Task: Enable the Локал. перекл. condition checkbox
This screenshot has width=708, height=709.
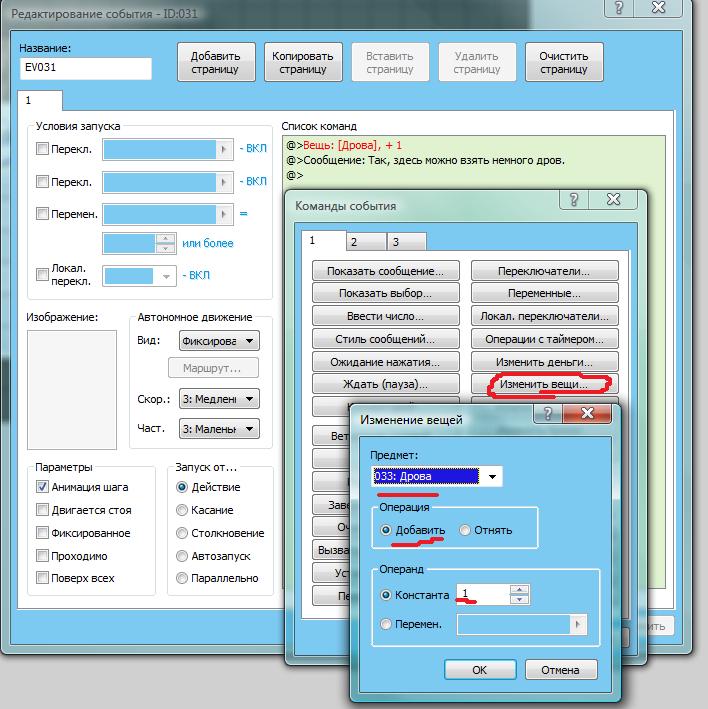Action: (x=42, y=275)
